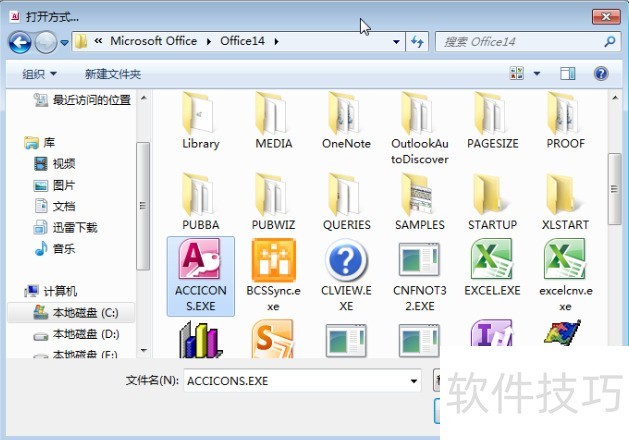The image size is (629, 440).
Task: Select 图片 library
Action: click(x=55, y=185)
